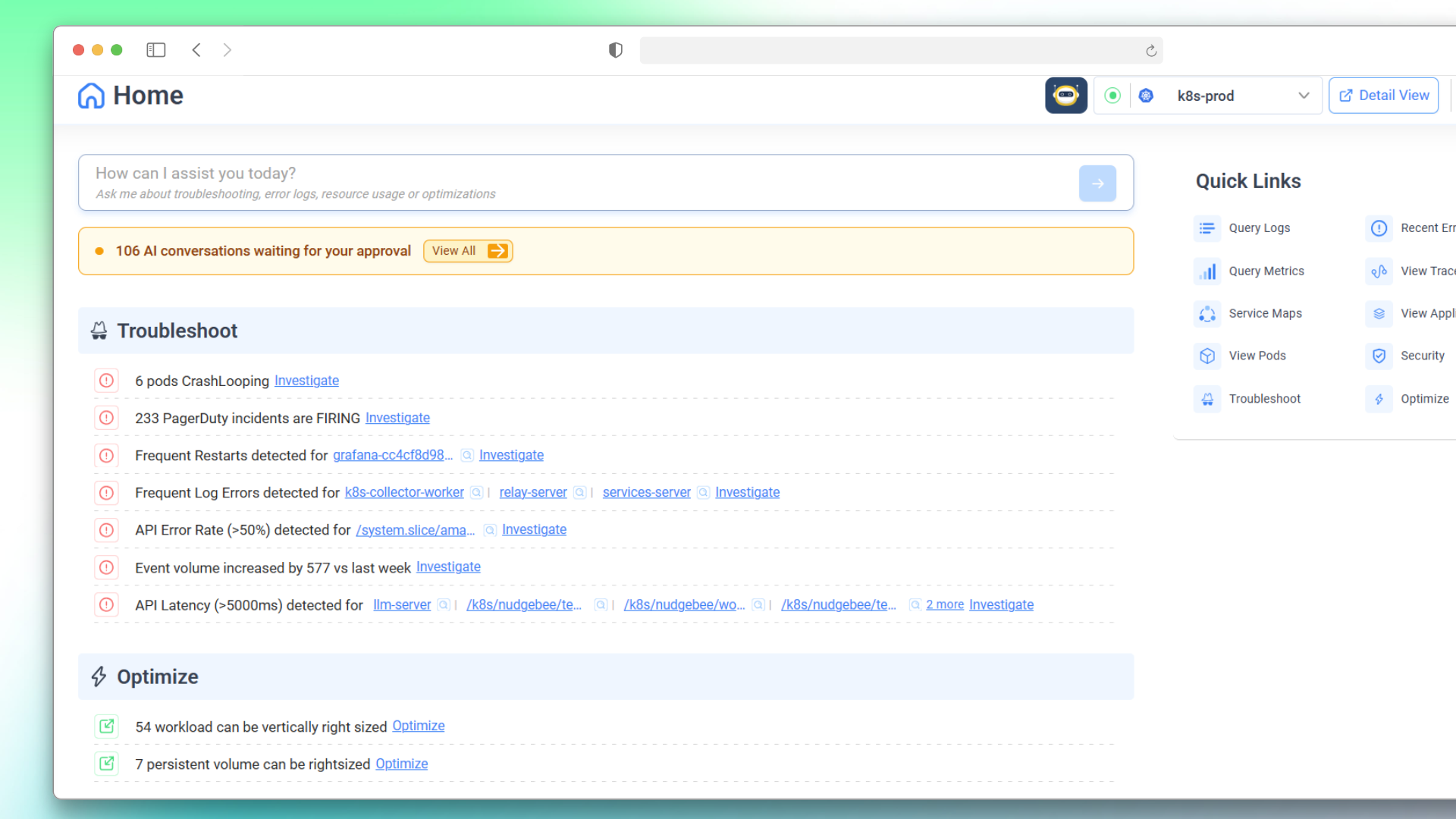Open the AI assistant robot icon
The height and width of the screenshot is (819, 1456).
click(x=1066, y=96)
